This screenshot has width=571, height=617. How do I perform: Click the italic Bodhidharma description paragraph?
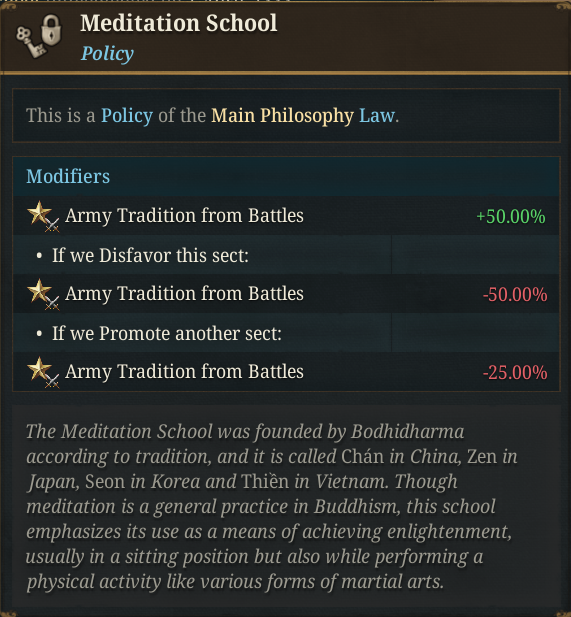click(x=272, y=506)
